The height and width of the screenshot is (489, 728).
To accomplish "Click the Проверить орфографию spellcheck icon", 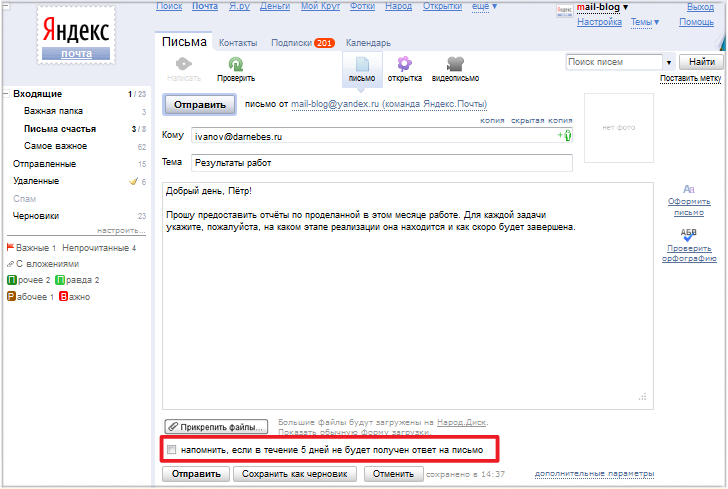I will (688, 234).
